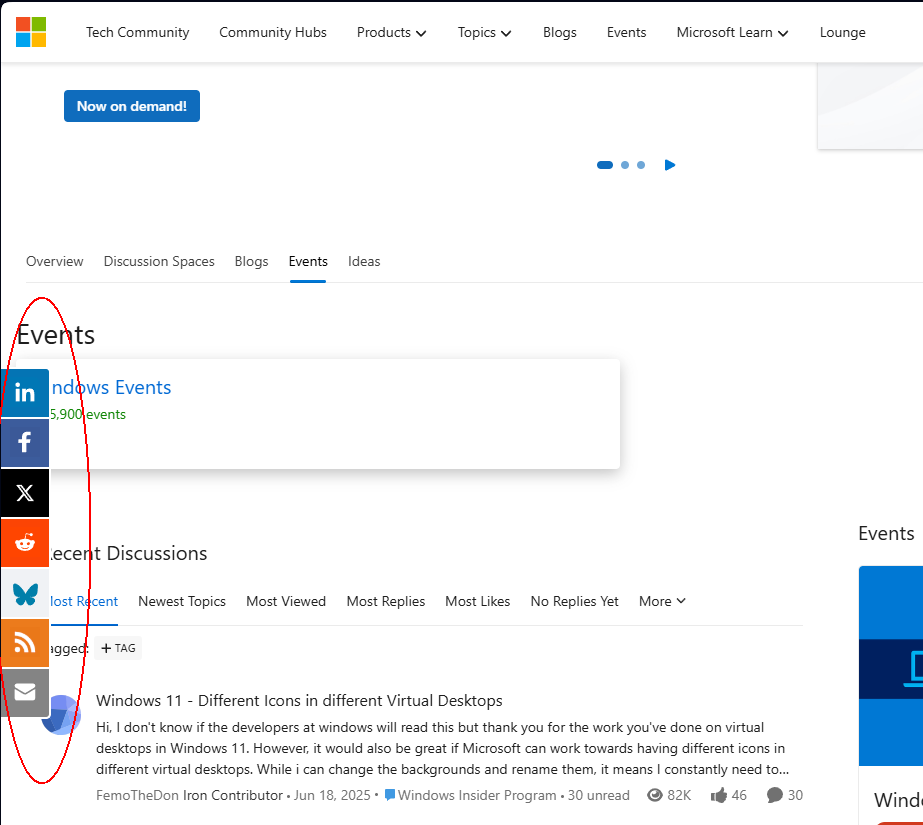Share on X (Twitter) icon
This screenshot has height=825, width=923.
point(25,493)
